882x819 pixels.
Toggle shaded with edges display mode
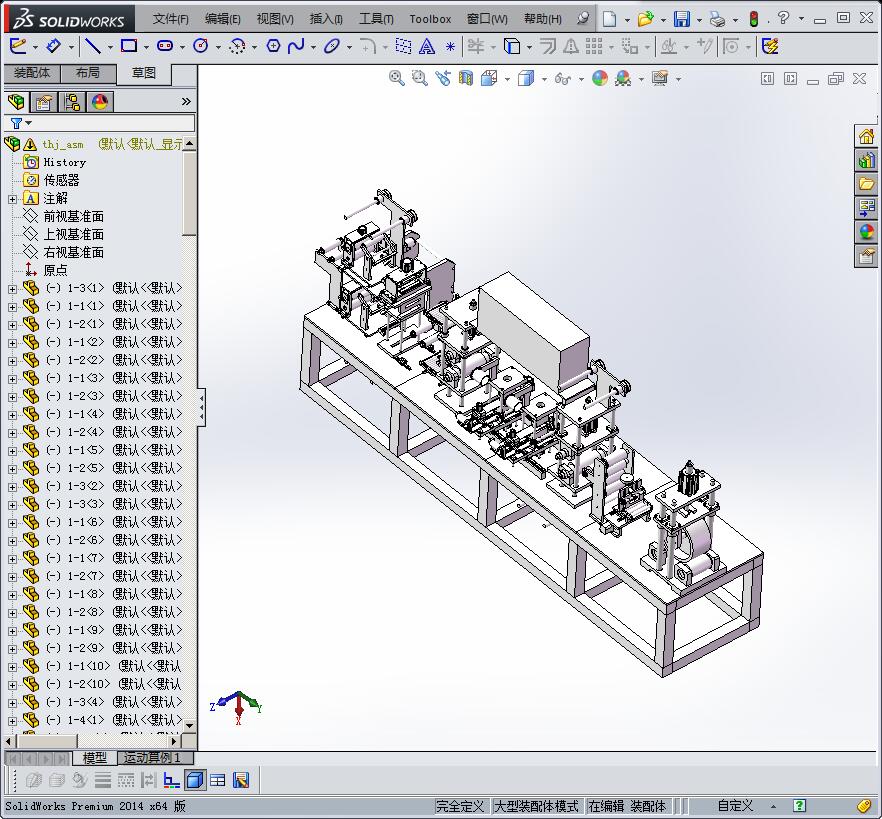(x=526, y=79)
